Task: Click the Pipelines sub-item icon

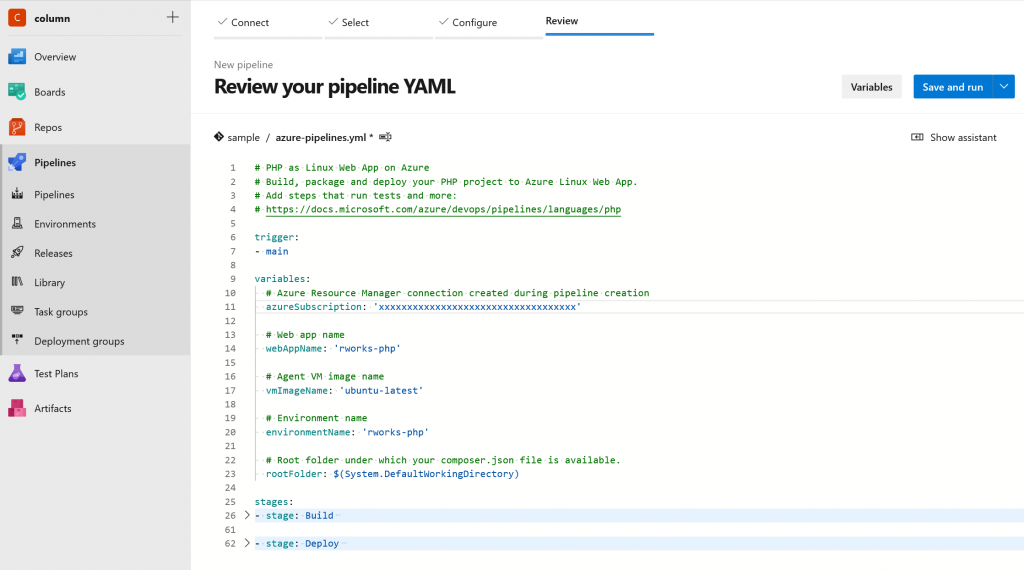Action: tap(18, 194)
